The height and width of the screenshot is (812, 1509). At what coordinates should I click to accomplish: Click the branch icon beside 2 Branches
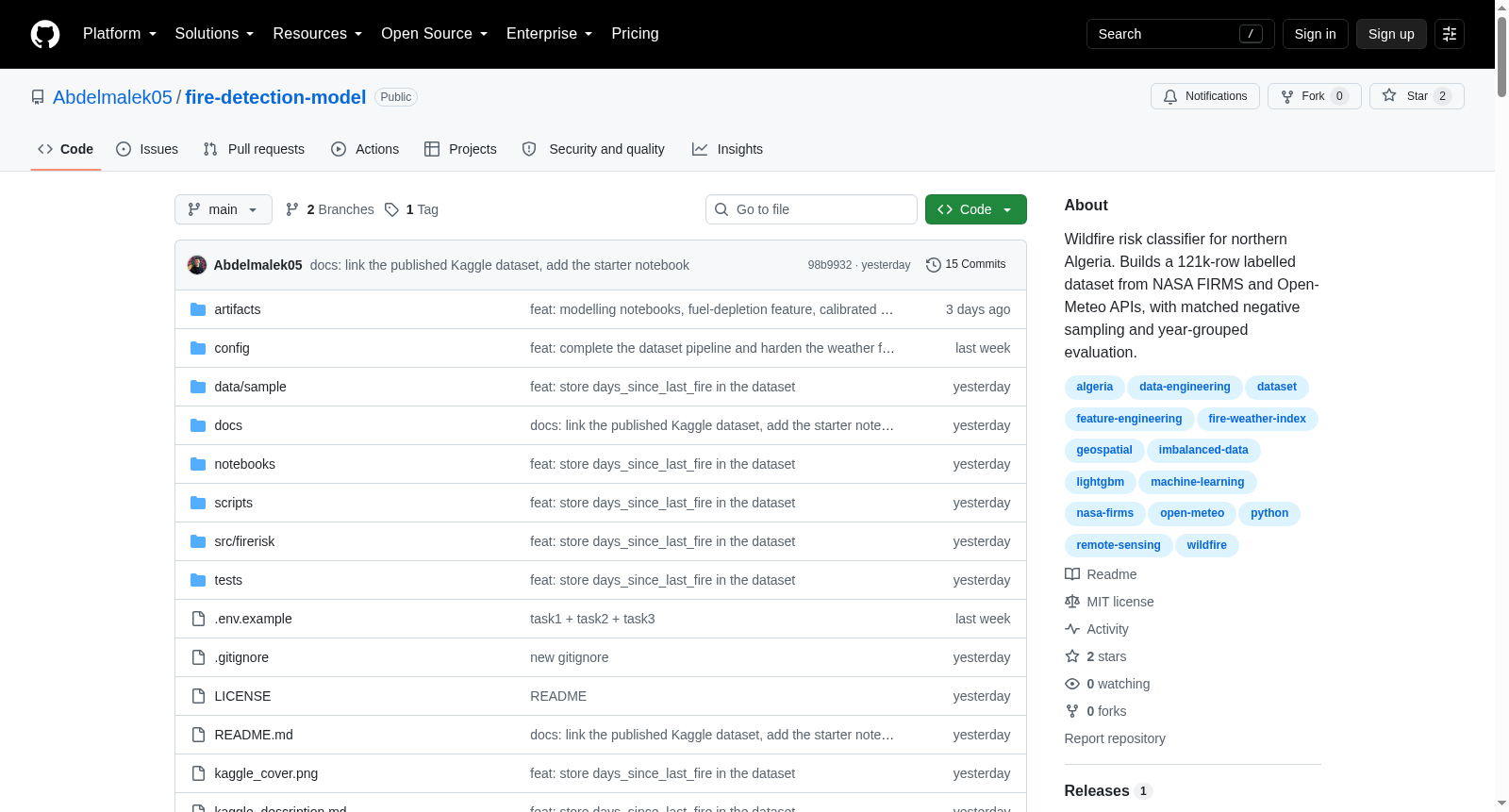click(292, 209)
